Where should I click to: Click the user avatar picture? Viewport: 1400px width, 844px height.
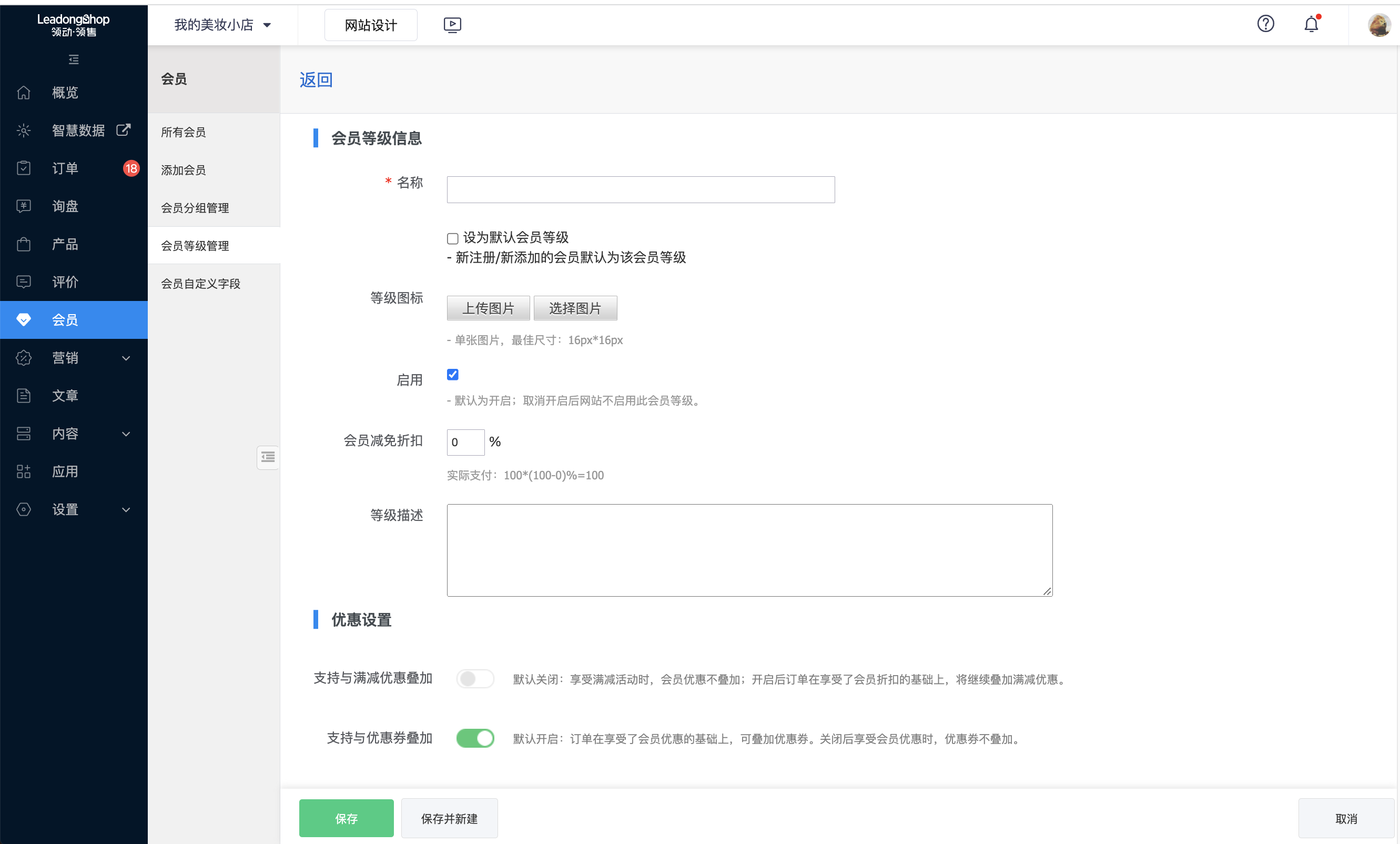point(1379,25)
